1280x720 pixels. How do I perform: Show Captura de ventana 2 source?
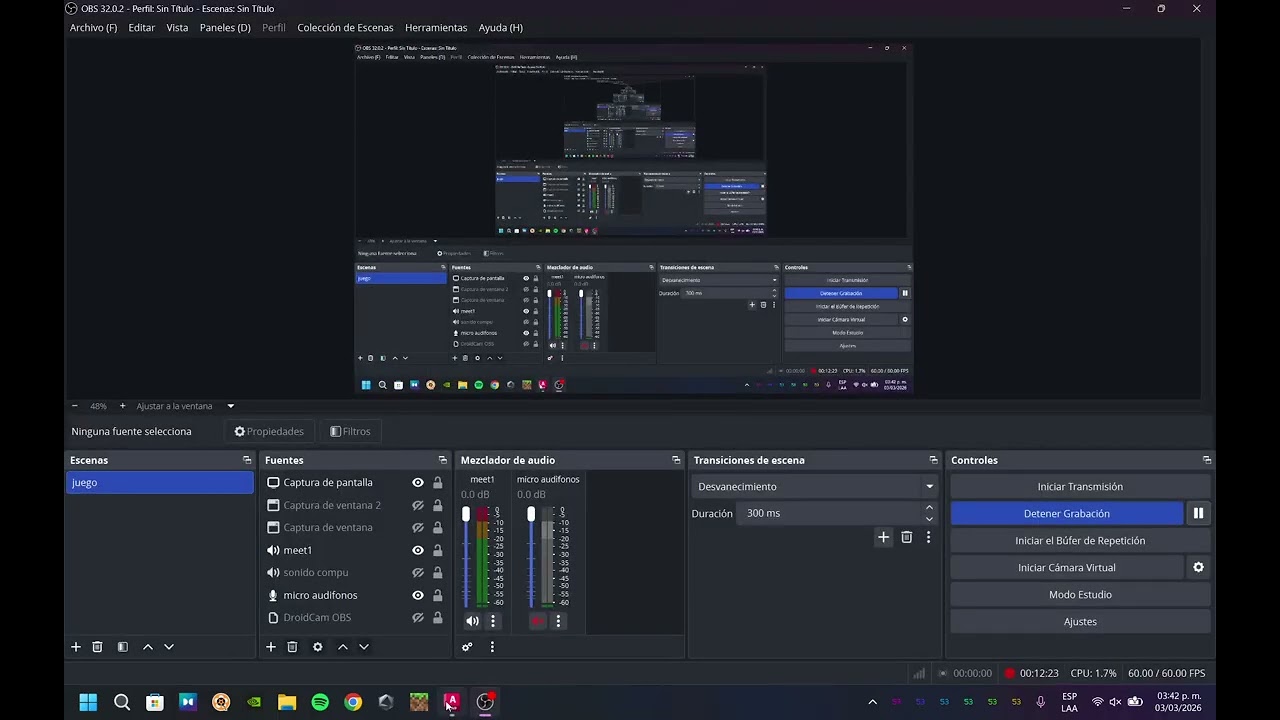point(418,505)
